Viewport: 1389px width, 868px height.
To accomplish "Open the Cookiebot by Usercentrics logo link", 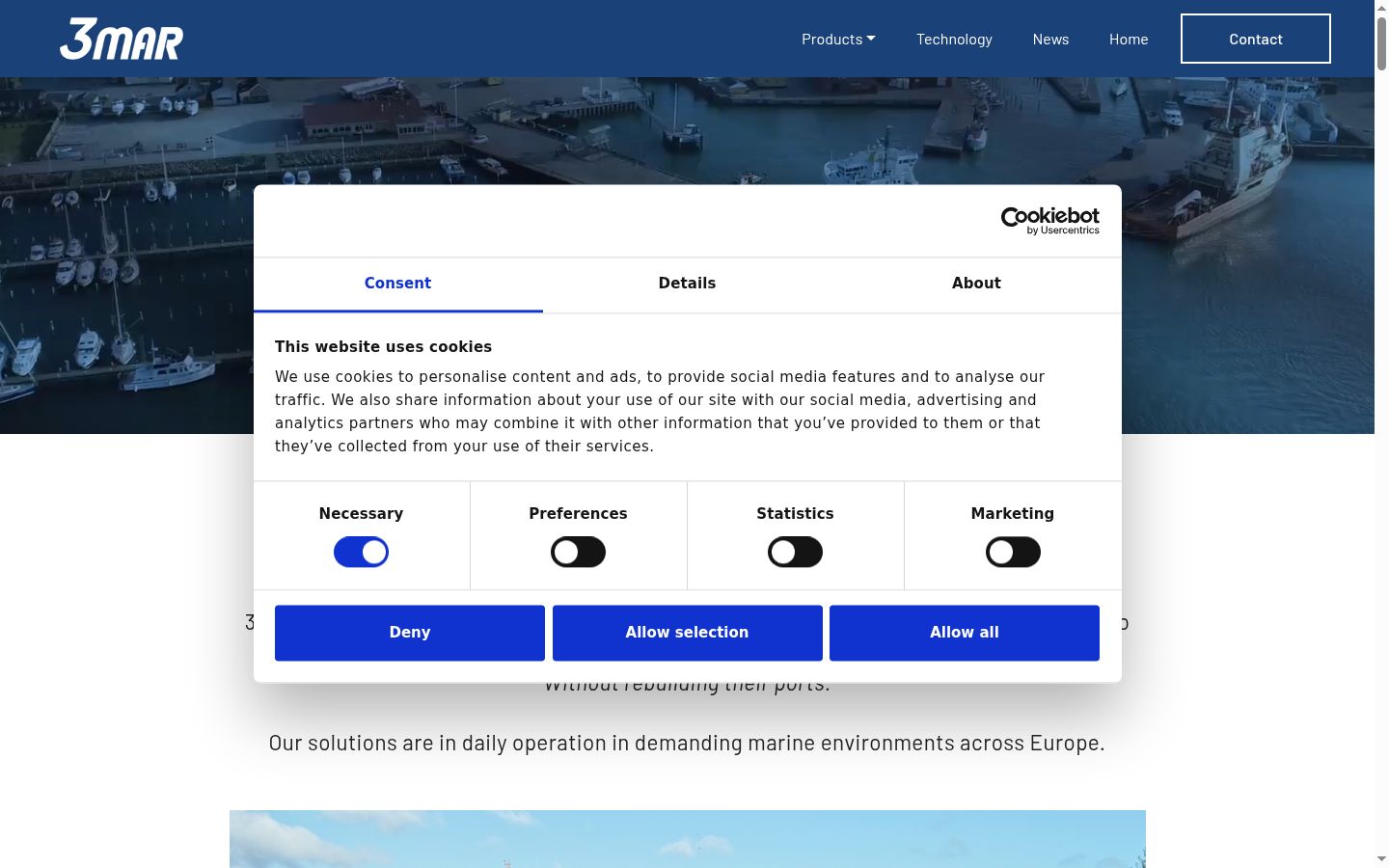I will coord(1049,221).
